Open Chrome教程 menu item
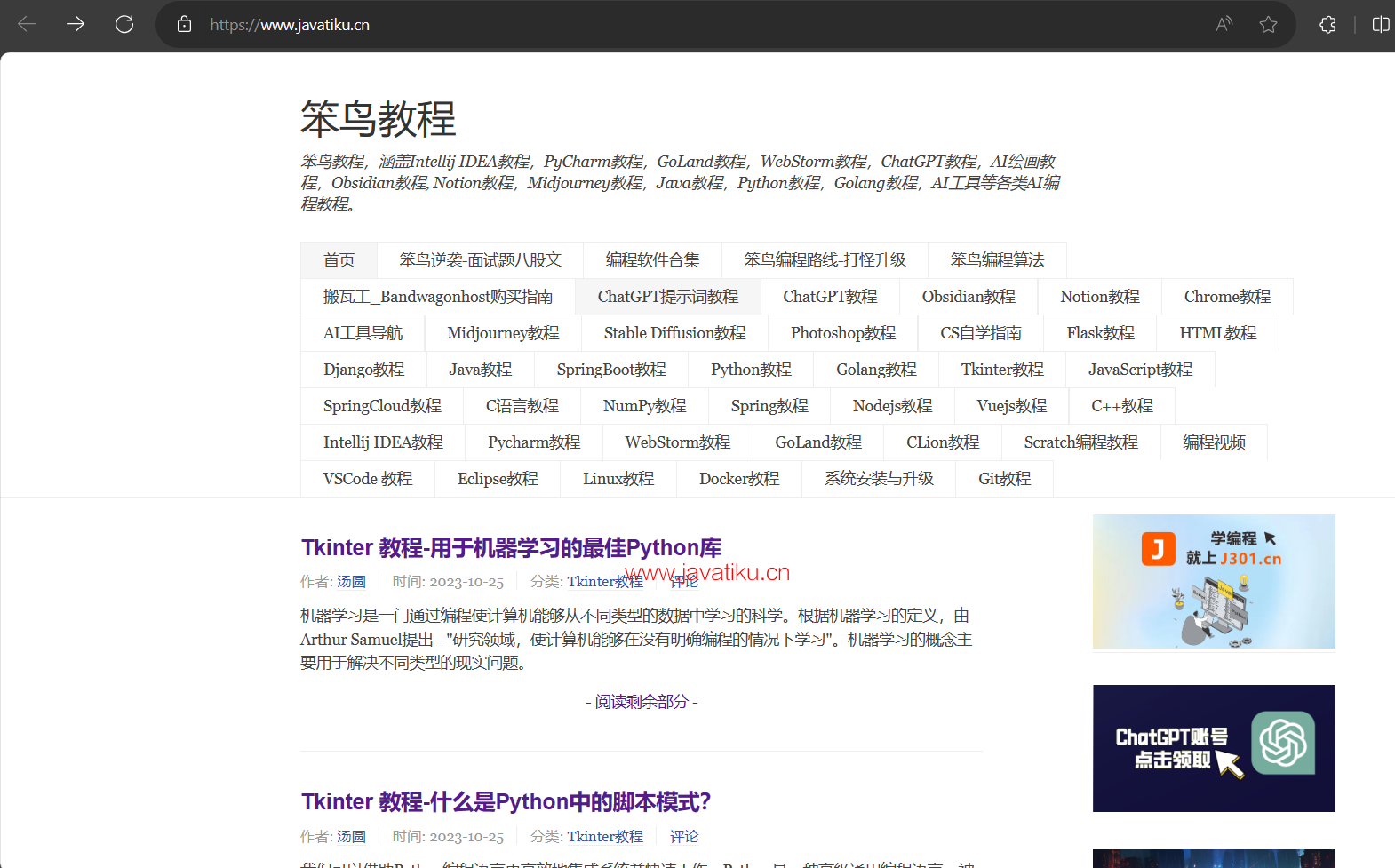 point(1227,297)
